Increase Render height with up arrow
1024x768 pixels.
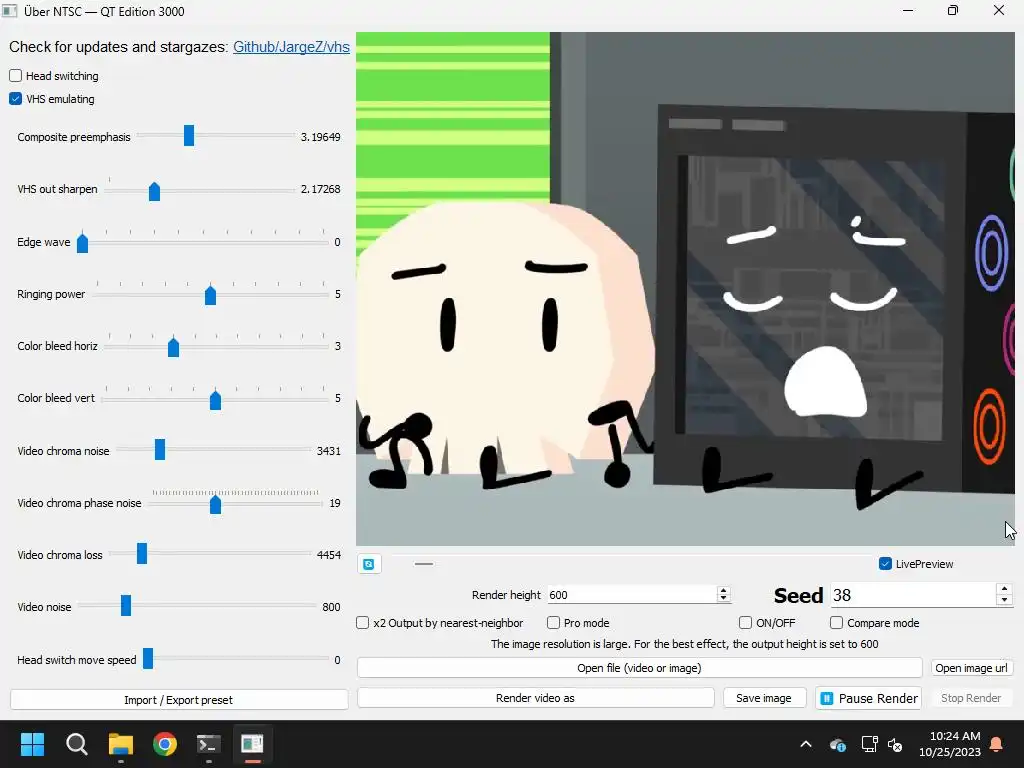723,590
